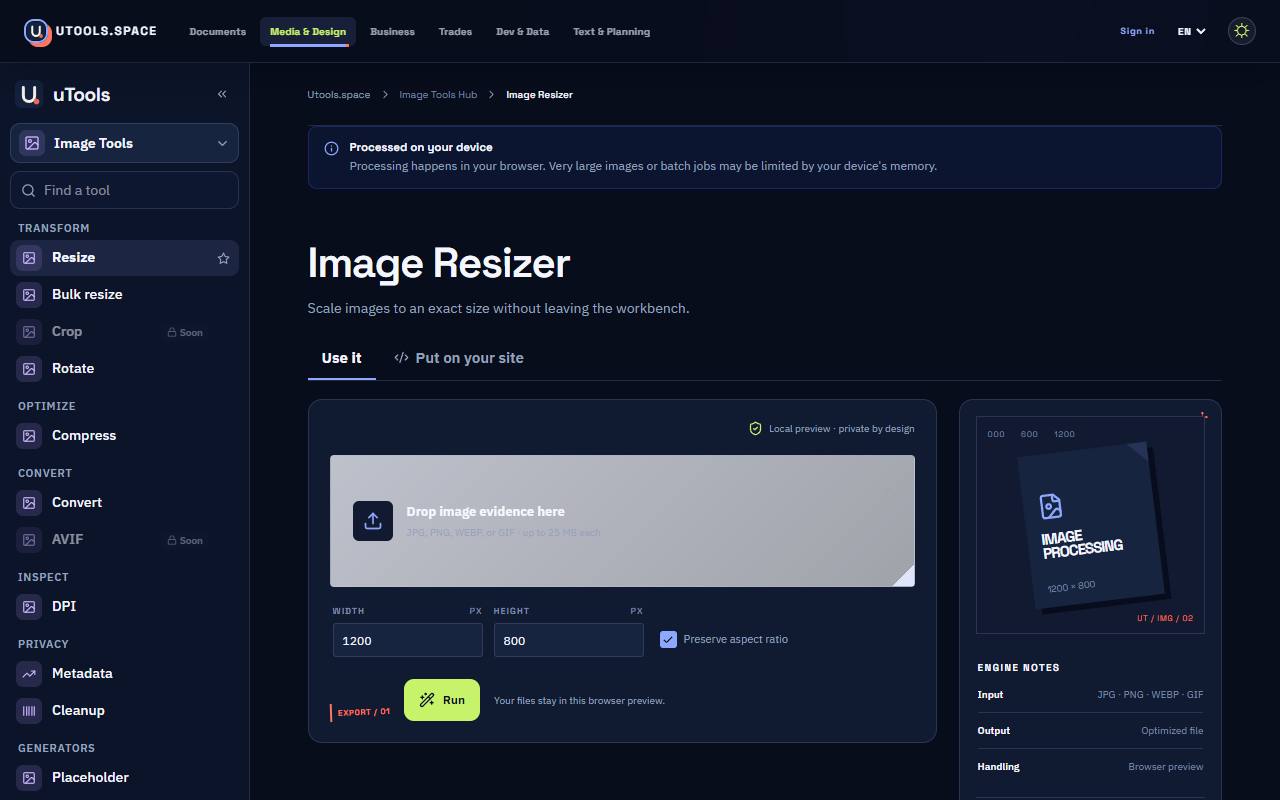Favorite the Resize tool with star
The height and width of the screenshot is (800, 1280).
point(223,258)
